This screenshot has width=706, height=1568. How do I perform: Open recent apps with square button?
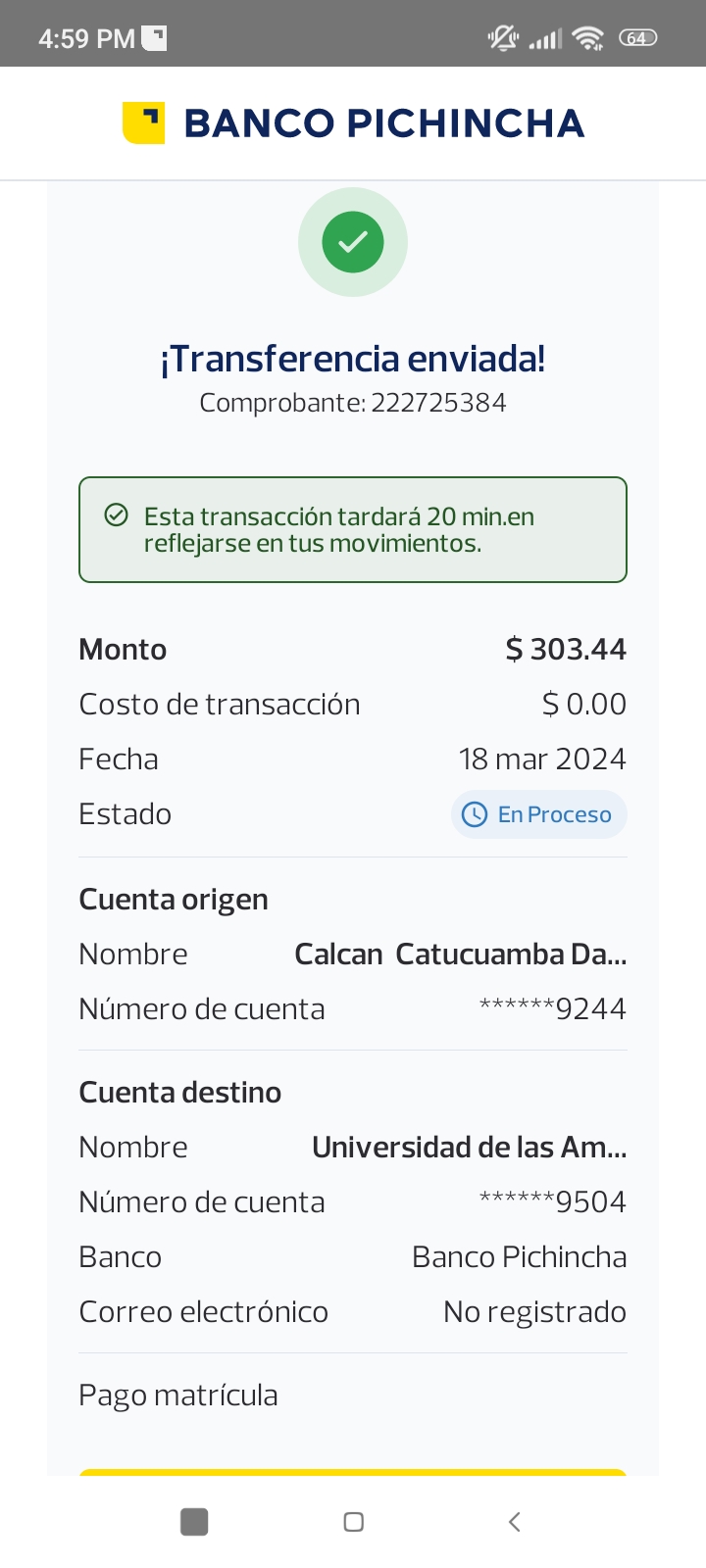tap(194, 1522)
